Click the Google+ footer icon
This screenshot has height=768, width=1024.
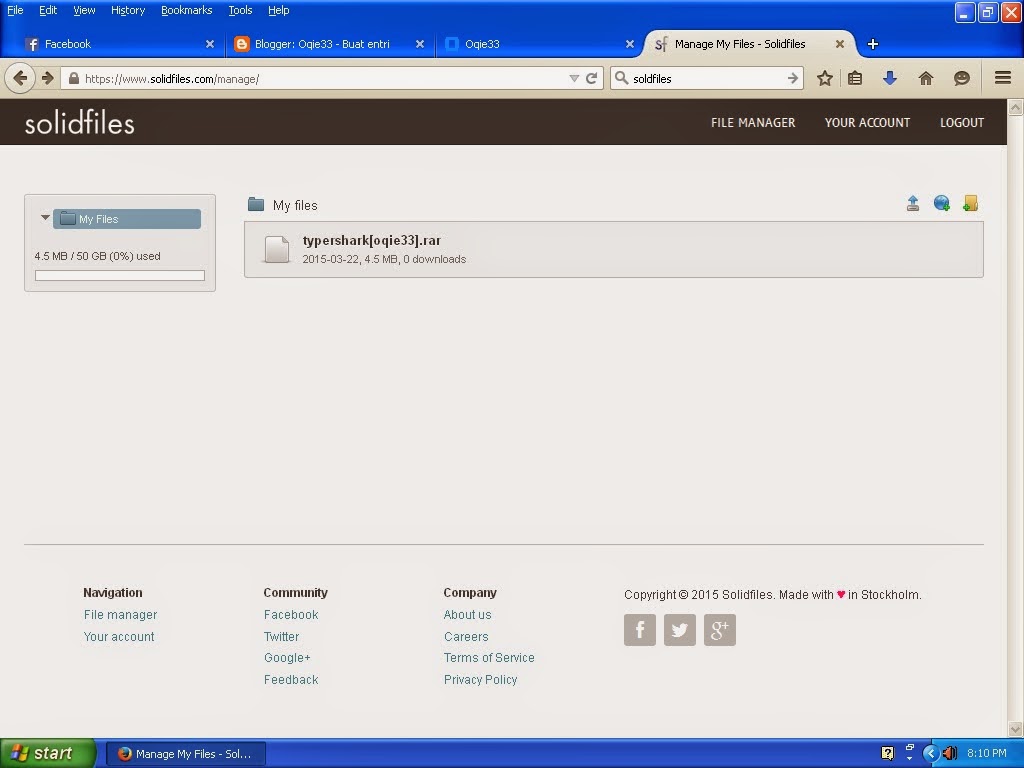click(x=720, y=630)
